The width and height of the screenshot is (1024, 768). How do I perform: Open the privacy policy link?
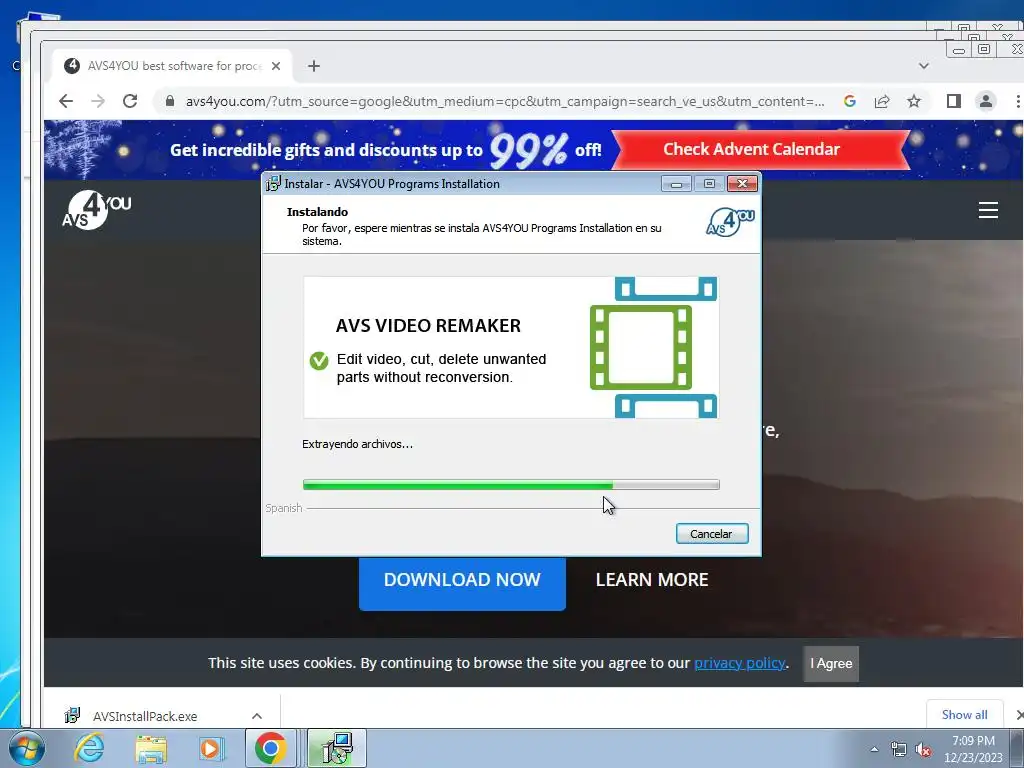[x=739, y=663]
